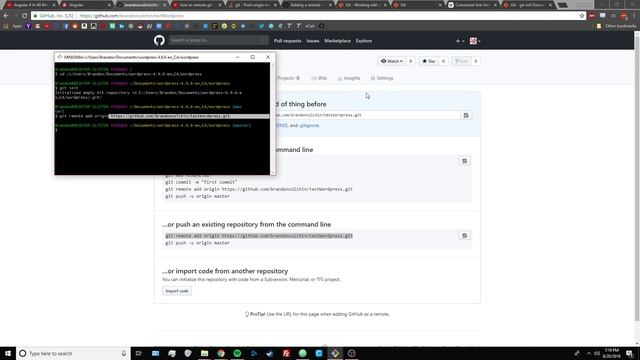Image resolution: width=640 pixels, height=360 pixels.
Task: Go to Explore in the GitHub header
Action: pos(364,41)
